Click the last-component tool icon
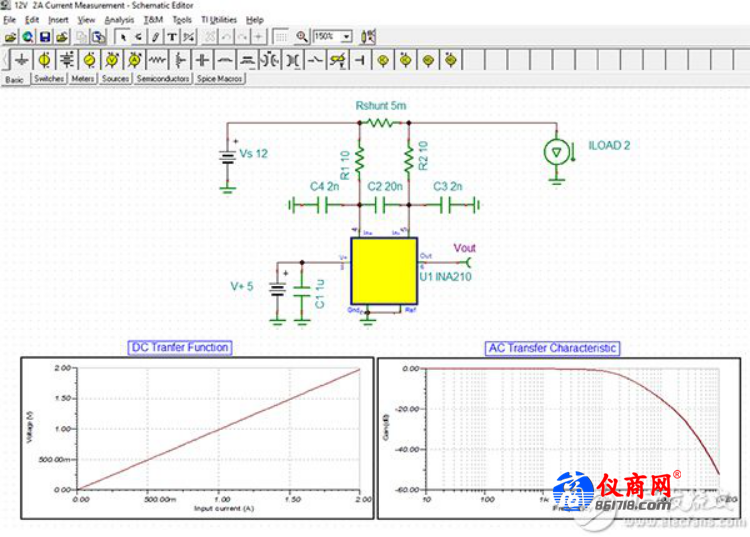The width and height of the screenshot is (750, 537). tap(139, 37)
